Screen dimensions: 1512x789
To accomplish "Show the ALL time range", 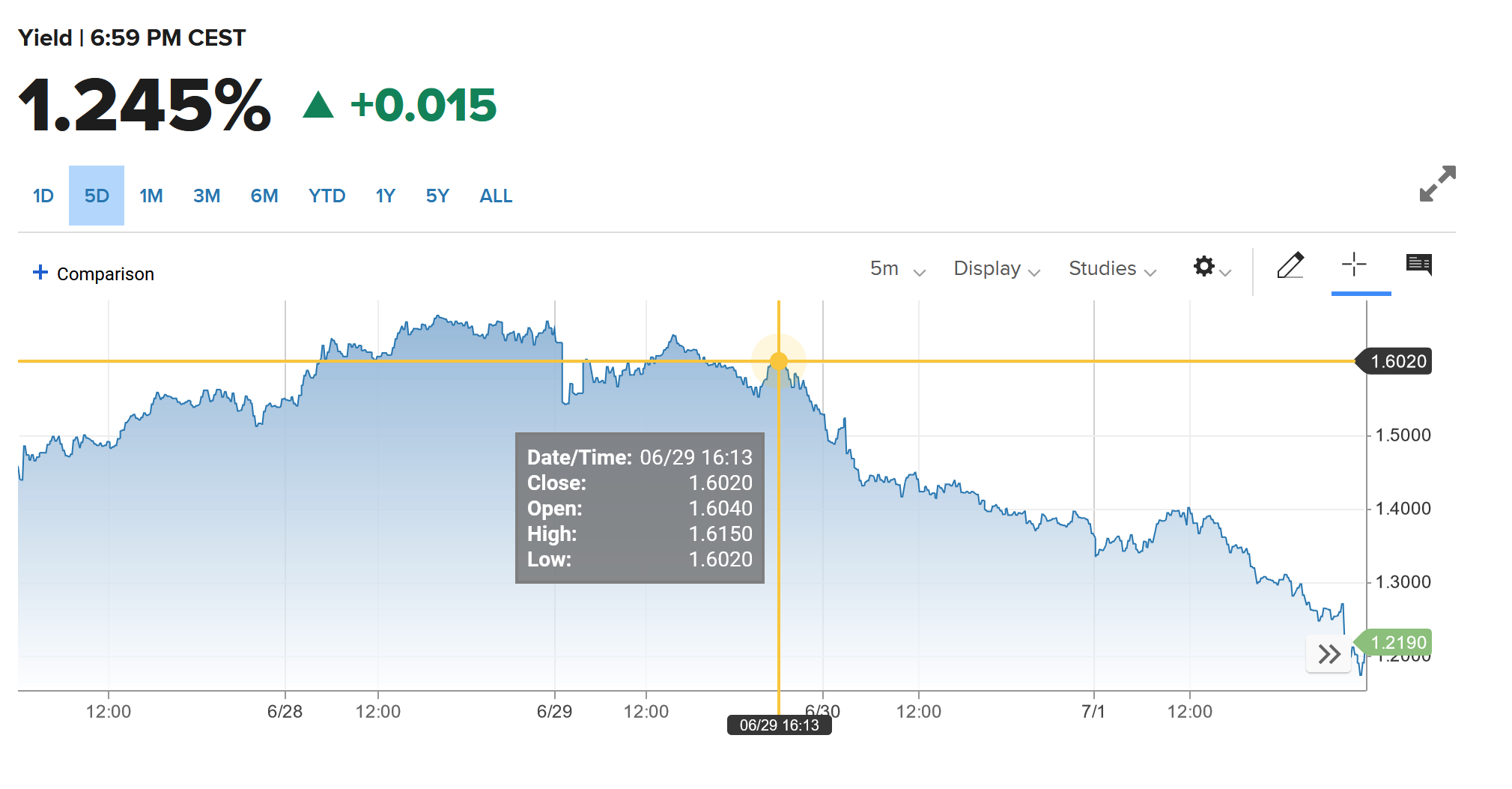I will coord(496,196).
